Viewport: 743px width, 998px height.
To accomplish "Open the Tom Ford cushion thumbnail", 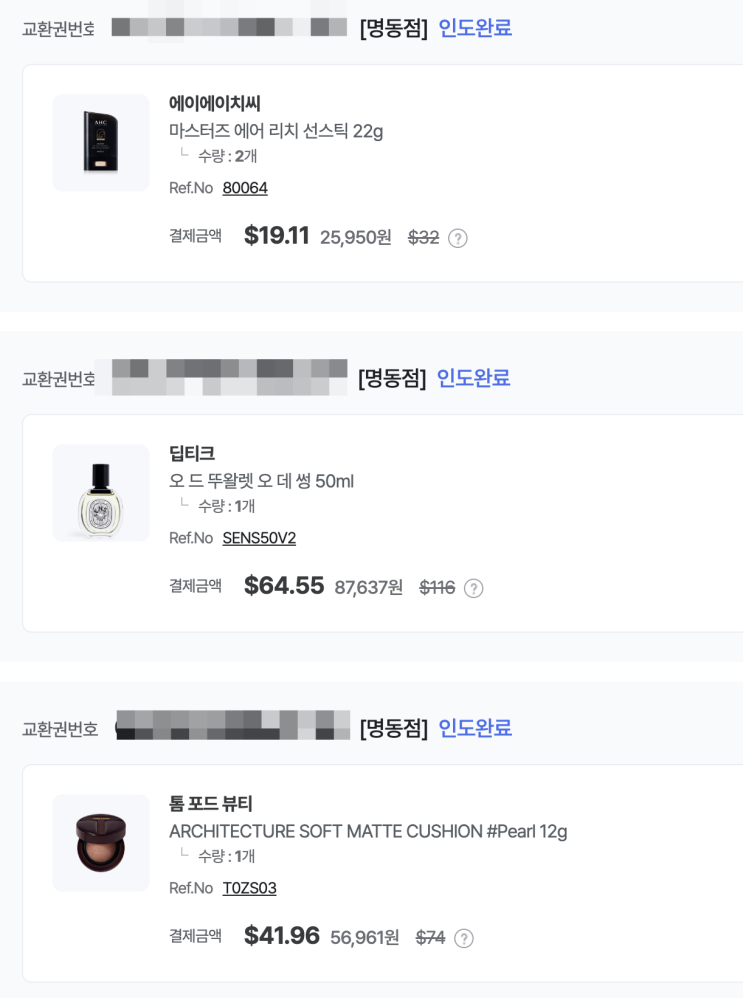I will (x=101, y=843).
